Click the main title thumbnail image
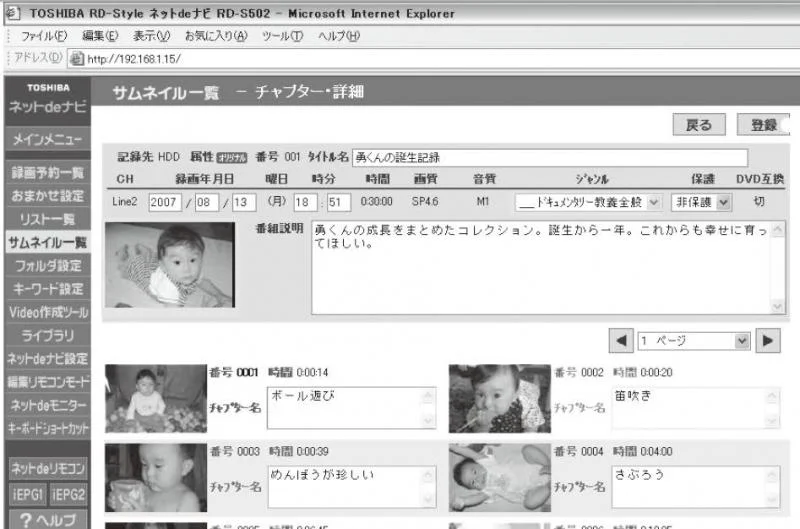The width and height of the screenshot is (800, 529). [170, 265]
